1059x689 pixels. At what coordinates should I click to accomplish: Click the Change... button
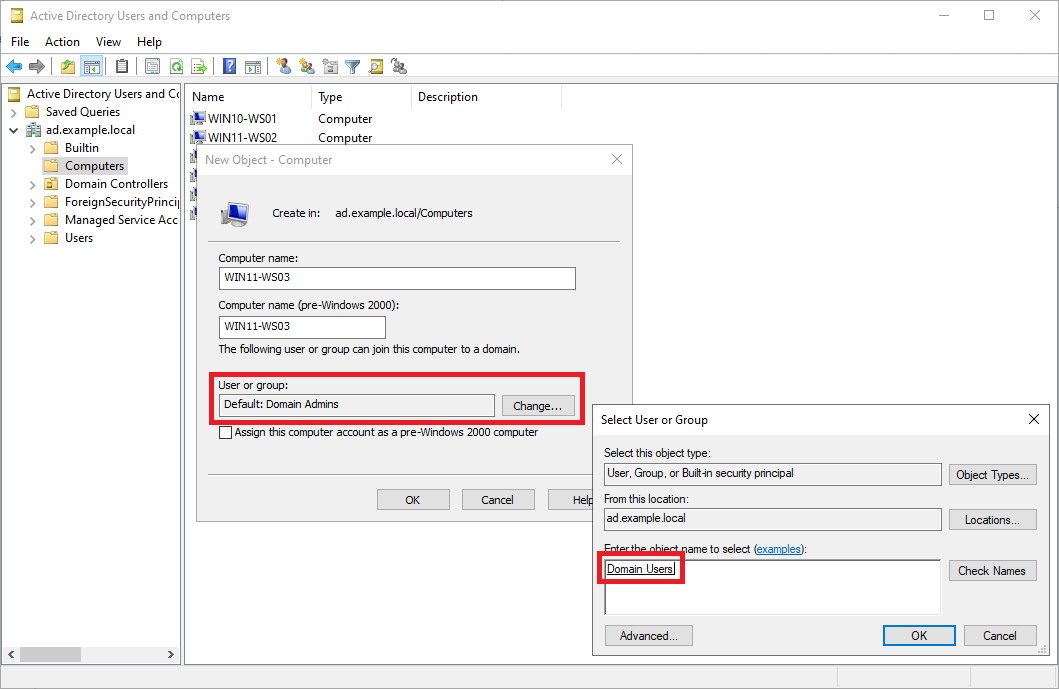coord(538,405)
